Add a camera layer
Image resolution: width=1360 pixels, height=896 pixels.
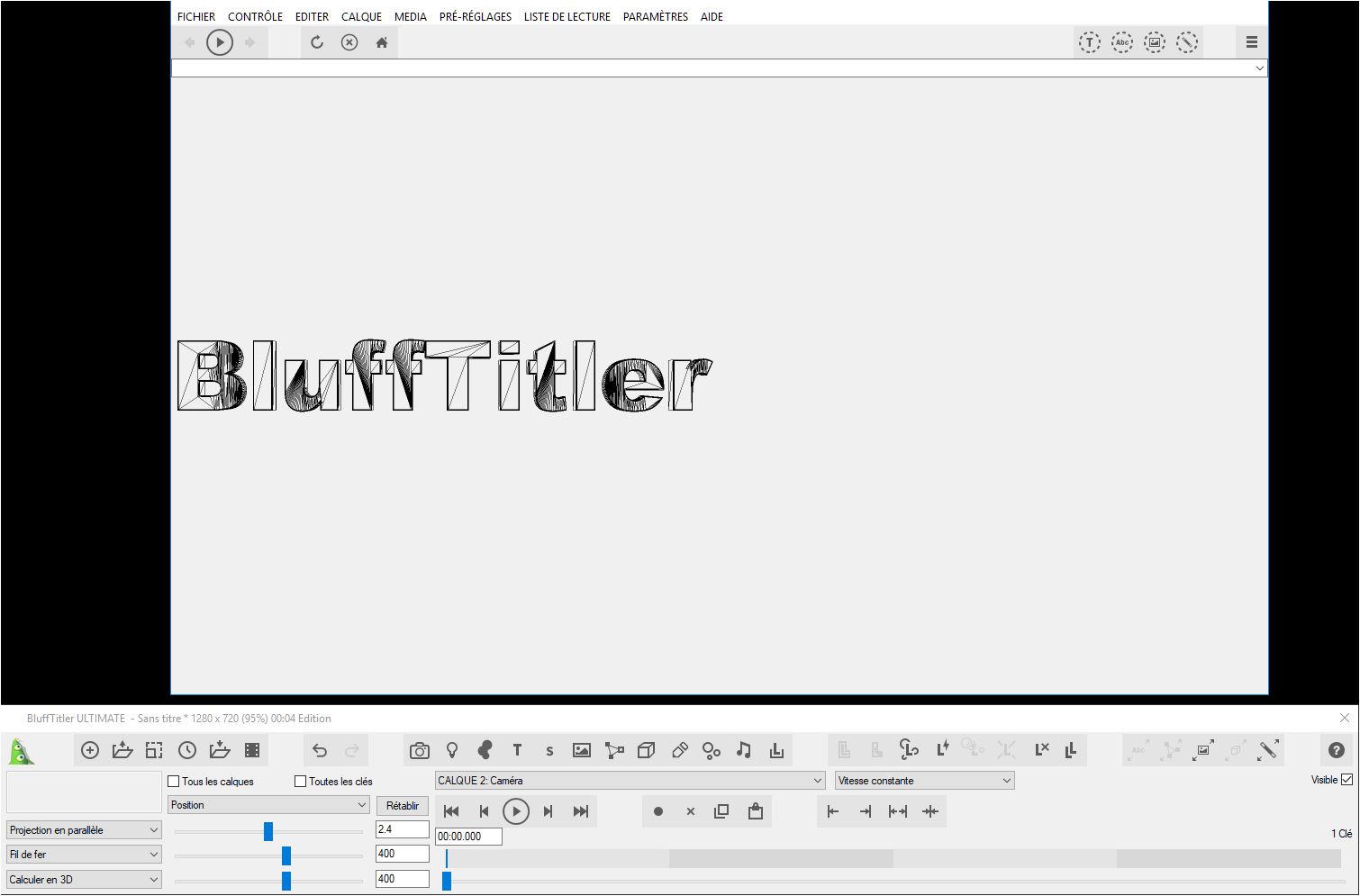coord(420,750)
